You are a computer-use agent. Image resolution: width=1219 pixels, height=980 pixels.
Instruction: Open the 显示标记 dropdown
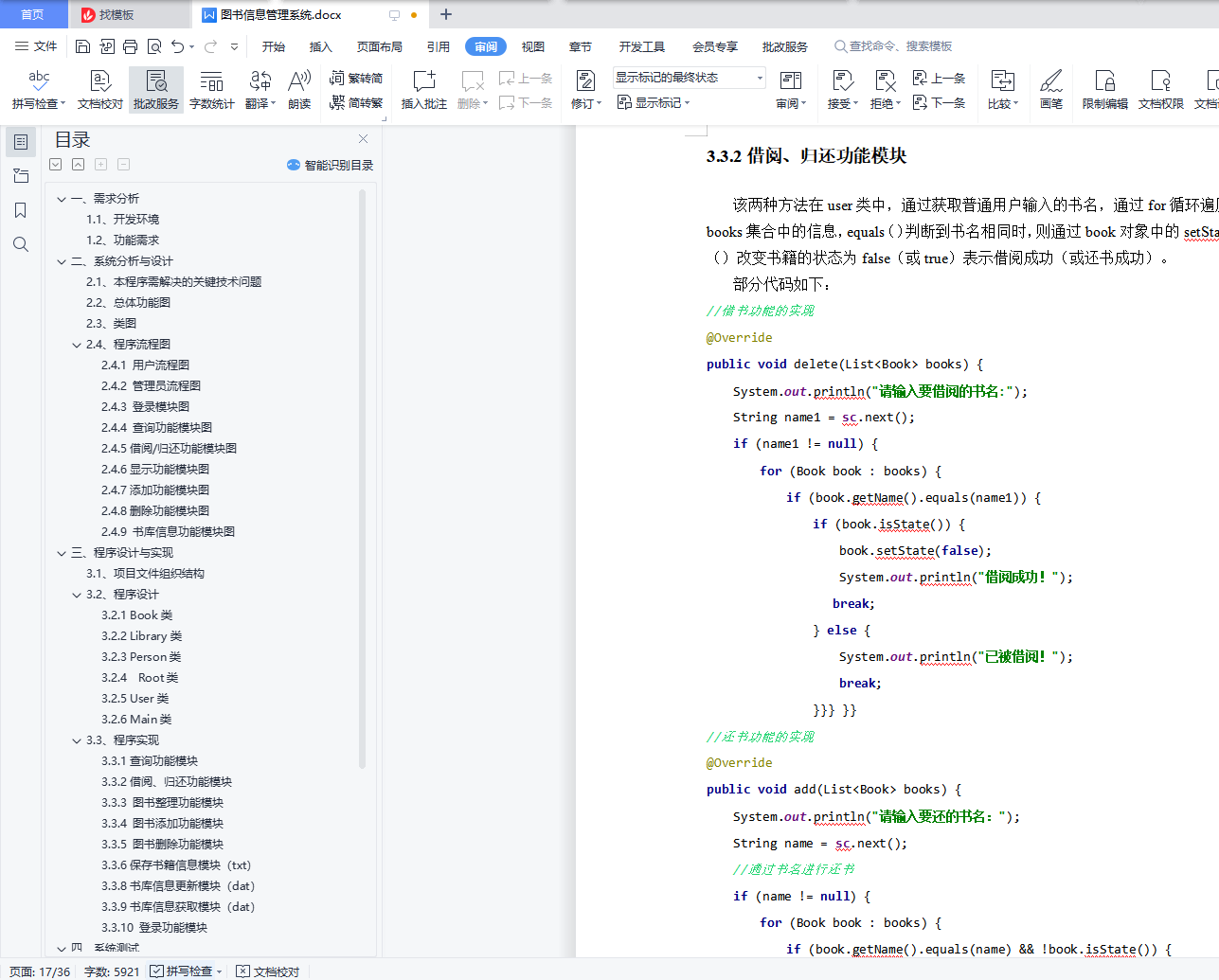pos(654,102)
